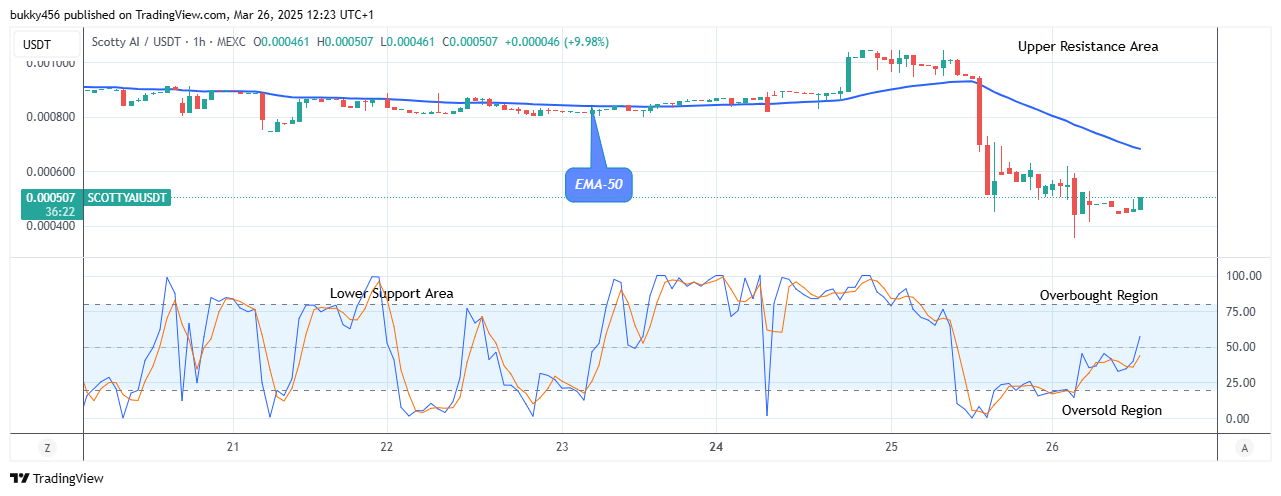Click the Oversold Region label
1281x496 pixels.
pos(1111,410)
